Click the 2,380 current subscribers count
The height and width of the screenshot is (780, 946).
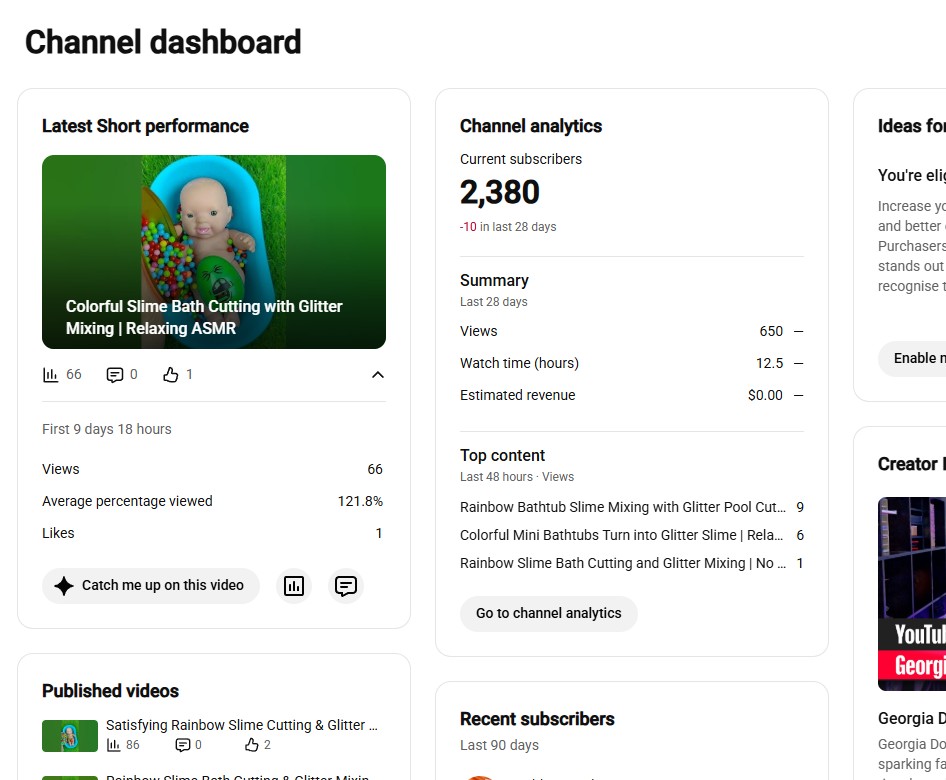(500, 192)
